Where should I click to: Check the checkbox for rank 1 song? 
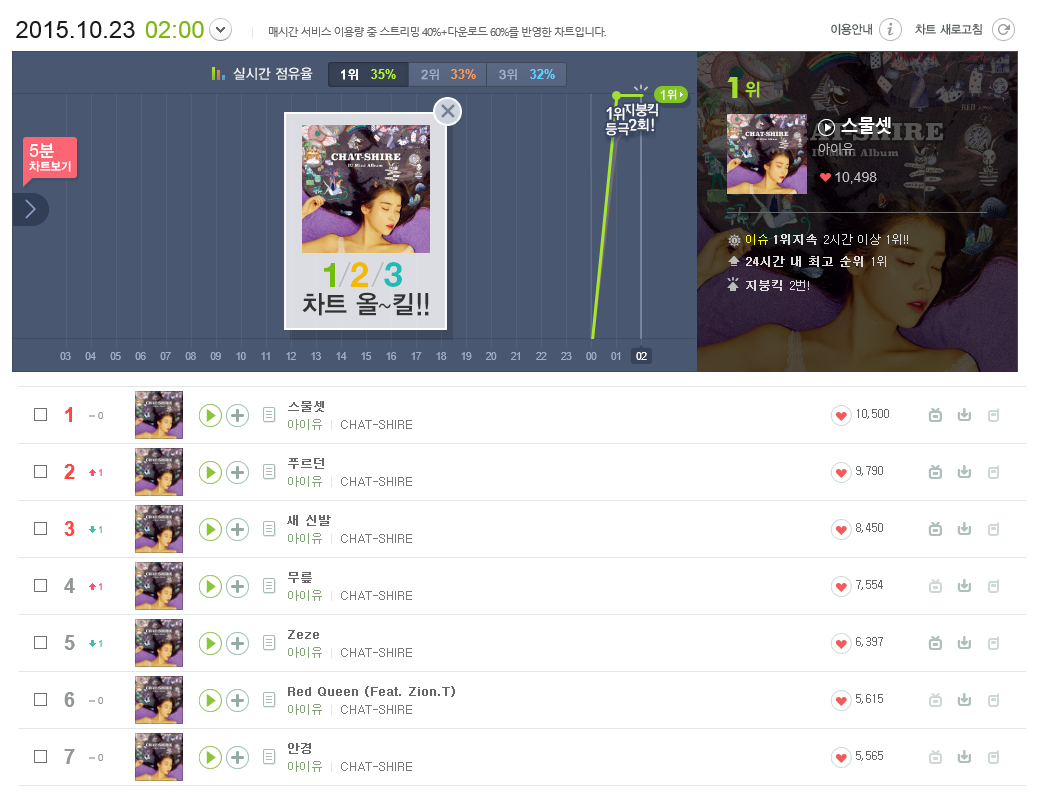(x=41, y=415)
